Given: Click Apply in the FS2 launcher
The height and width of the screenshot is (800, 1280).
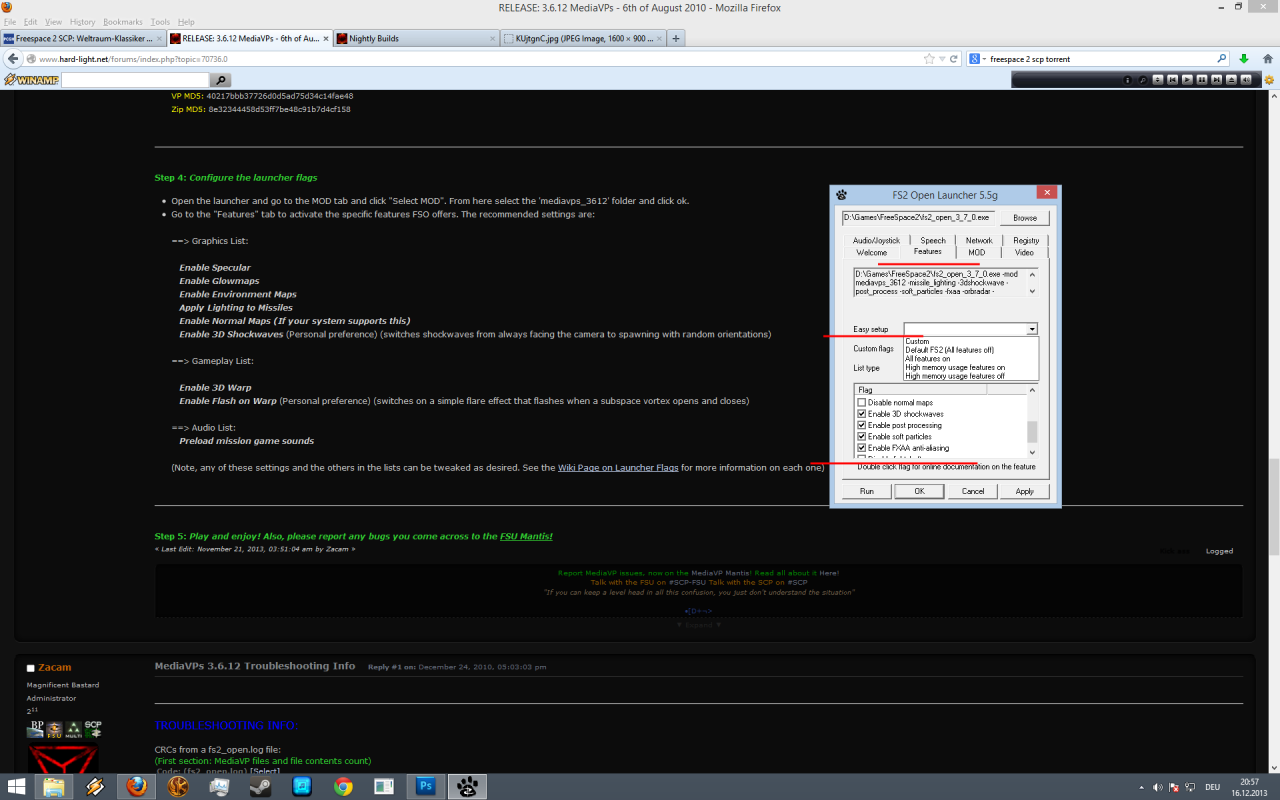Looking at the screenshot, I should click(1025, 491).
